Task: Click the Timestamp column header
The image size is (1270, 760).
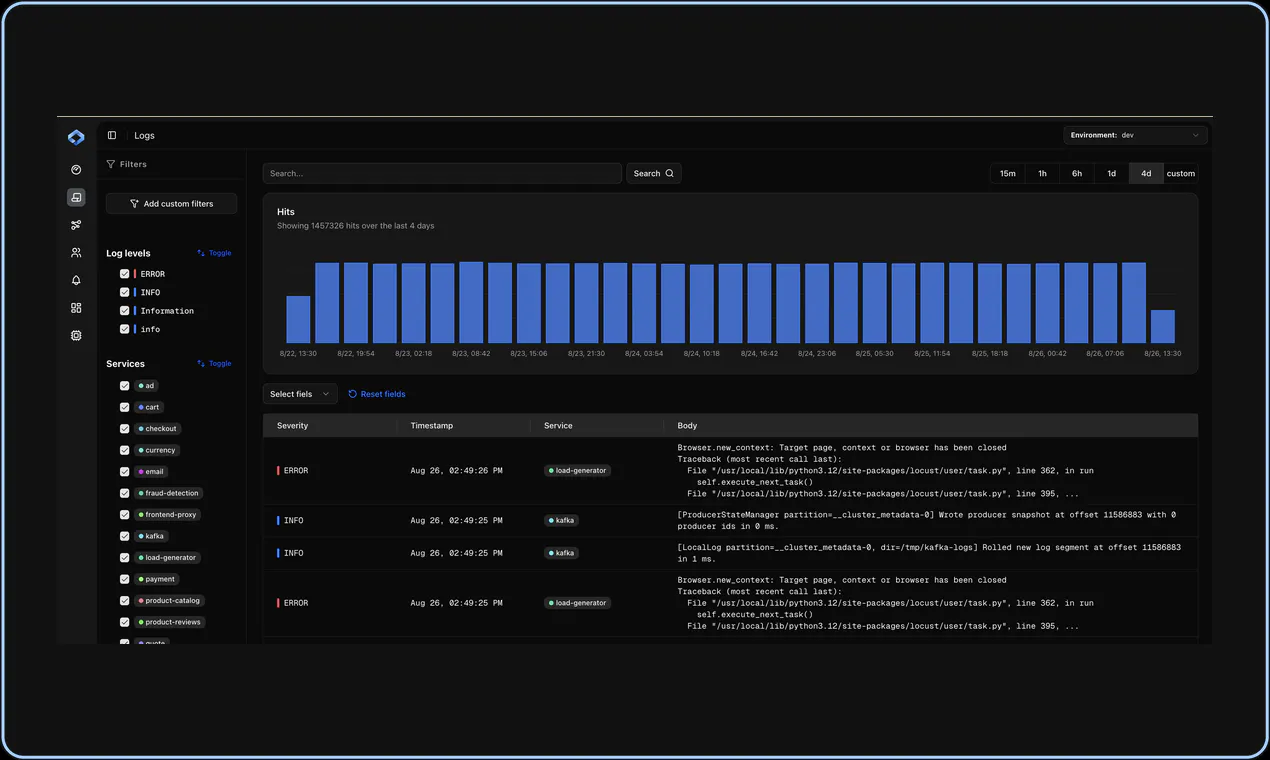Action: point(432,426)
